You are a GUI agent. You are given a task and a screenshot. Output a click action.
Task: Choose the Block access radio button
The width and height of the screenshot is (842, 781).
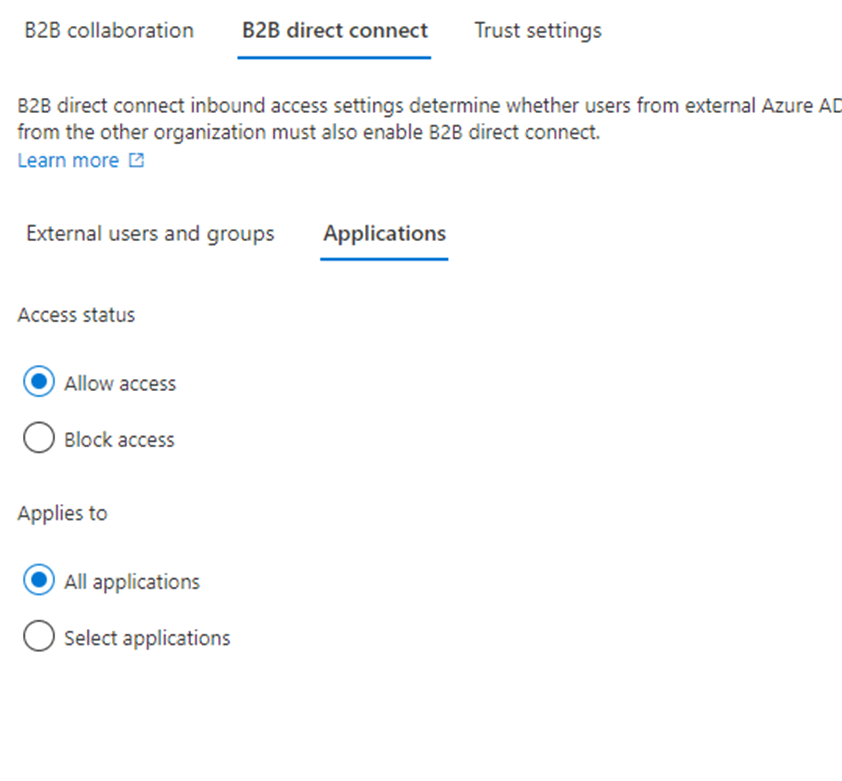pos(38,439)
